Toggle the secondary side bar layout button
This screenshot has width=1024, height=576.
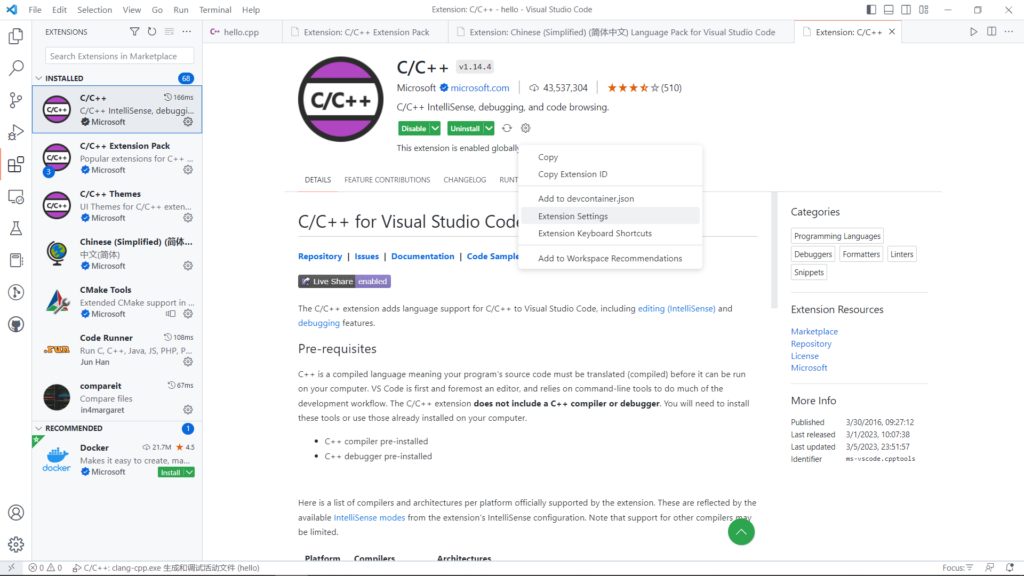[x=906, y=10]
